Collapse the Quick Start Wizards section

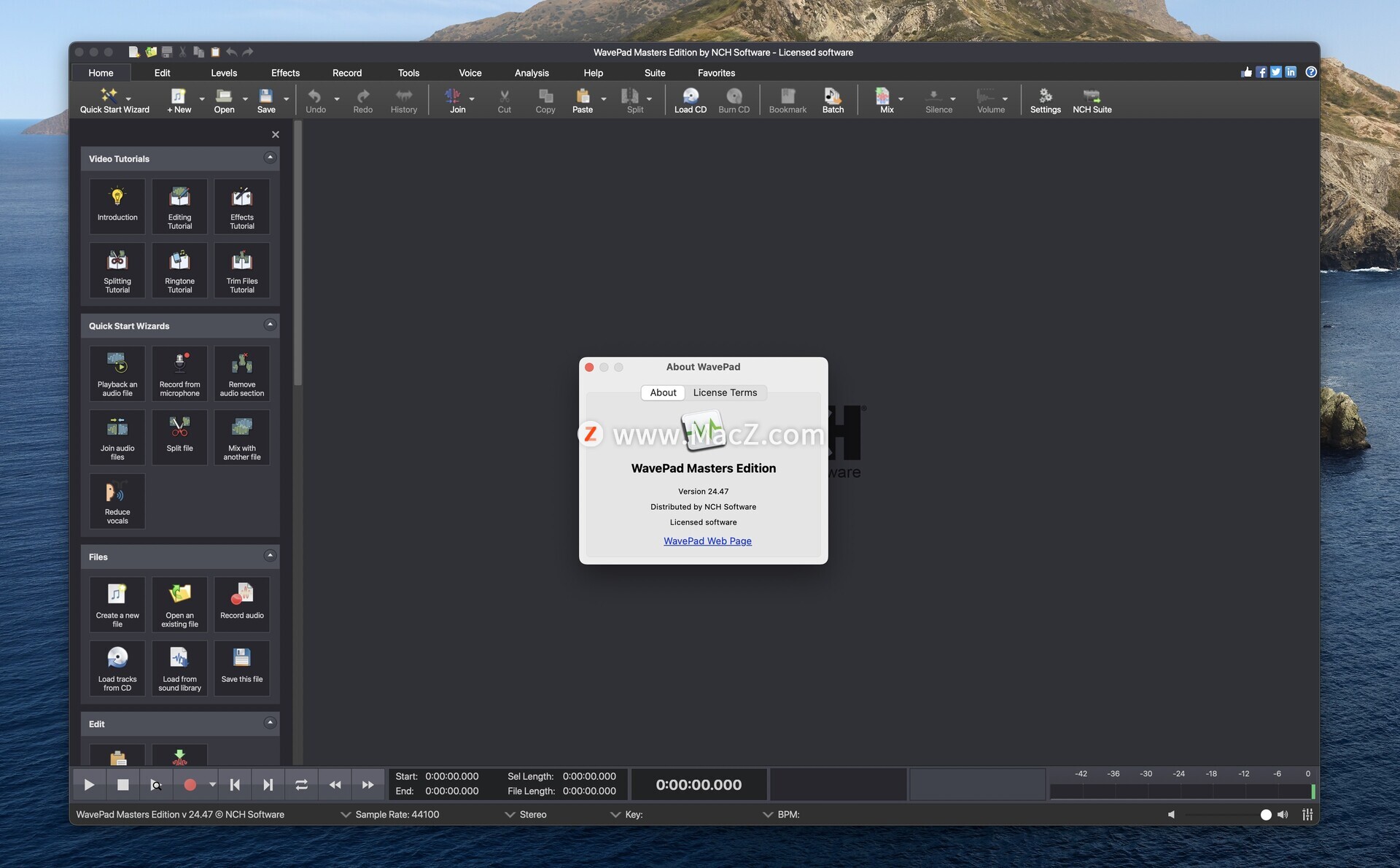click(x=270, y=325)
